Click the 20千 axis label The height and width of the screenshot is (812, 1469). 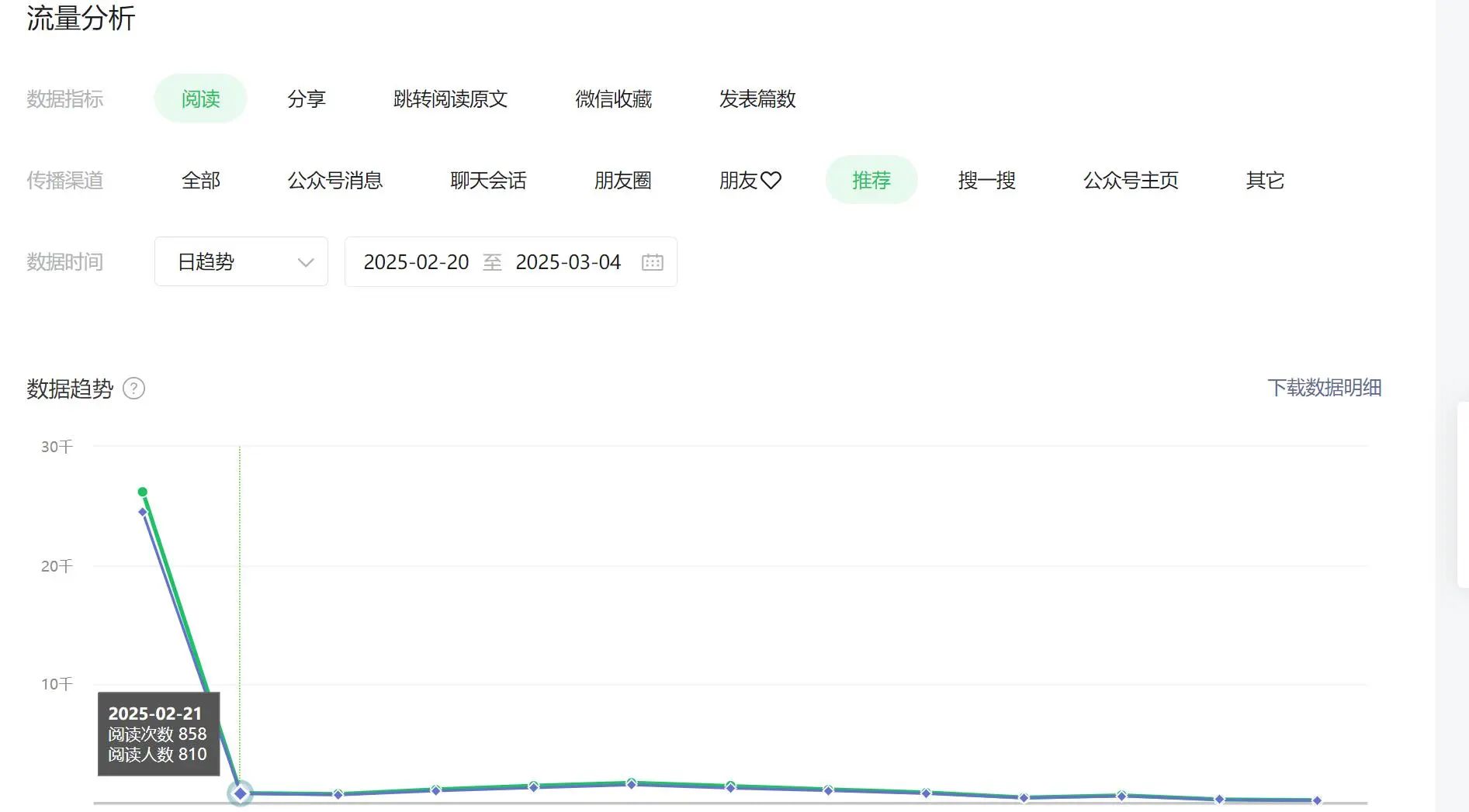click(57, 566)
